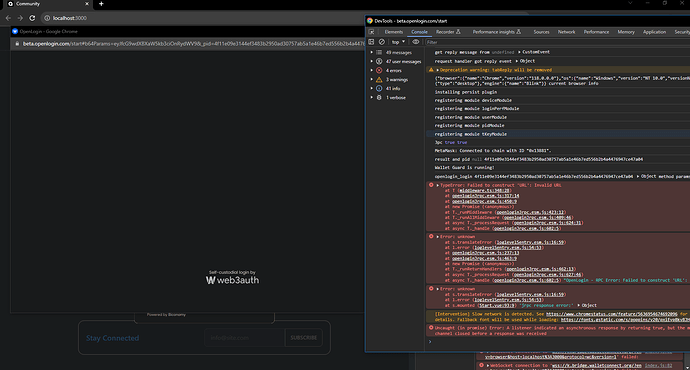Open the Sources tab

click(x=541, y=32)
